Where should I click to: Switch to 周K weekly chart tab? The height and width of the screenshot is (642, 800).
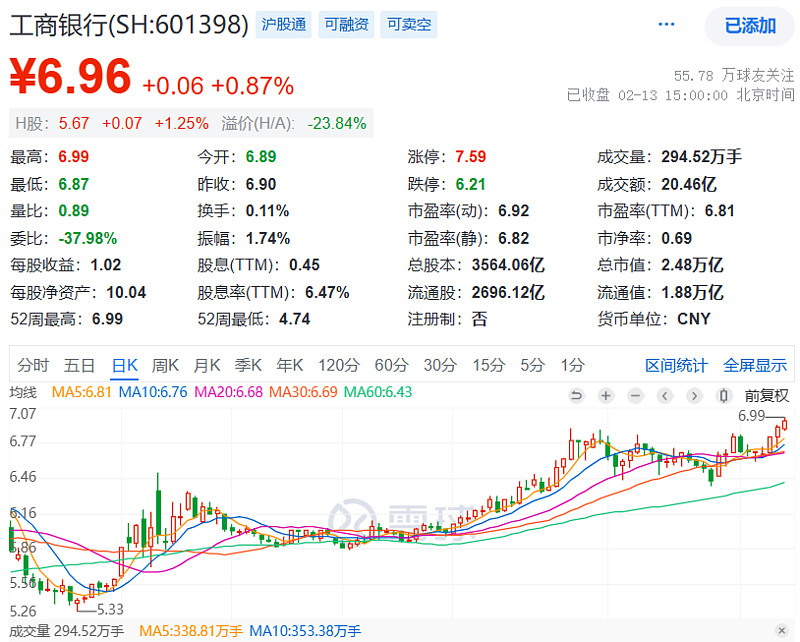165,365
